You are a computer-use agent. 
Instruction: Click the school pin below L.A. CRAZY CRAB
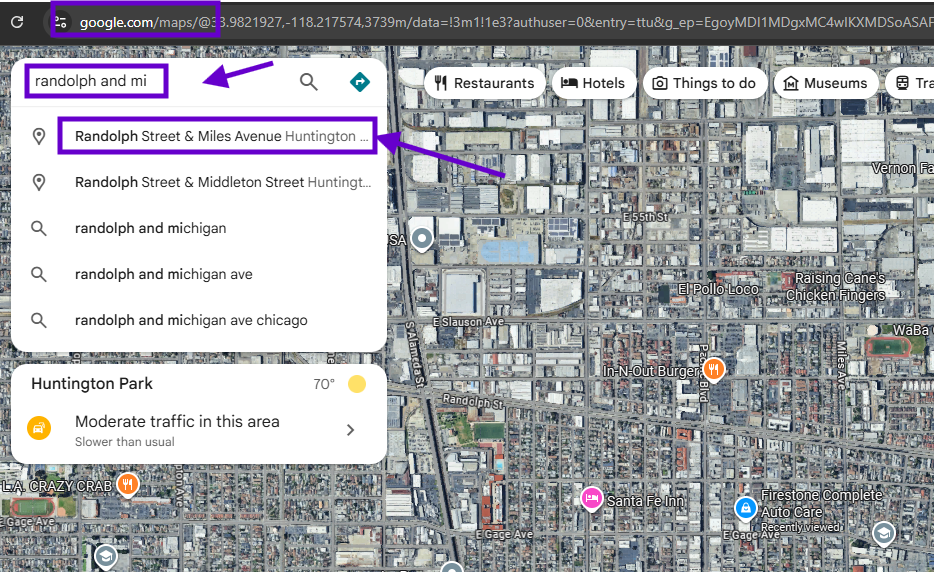(x=105, y=557)
